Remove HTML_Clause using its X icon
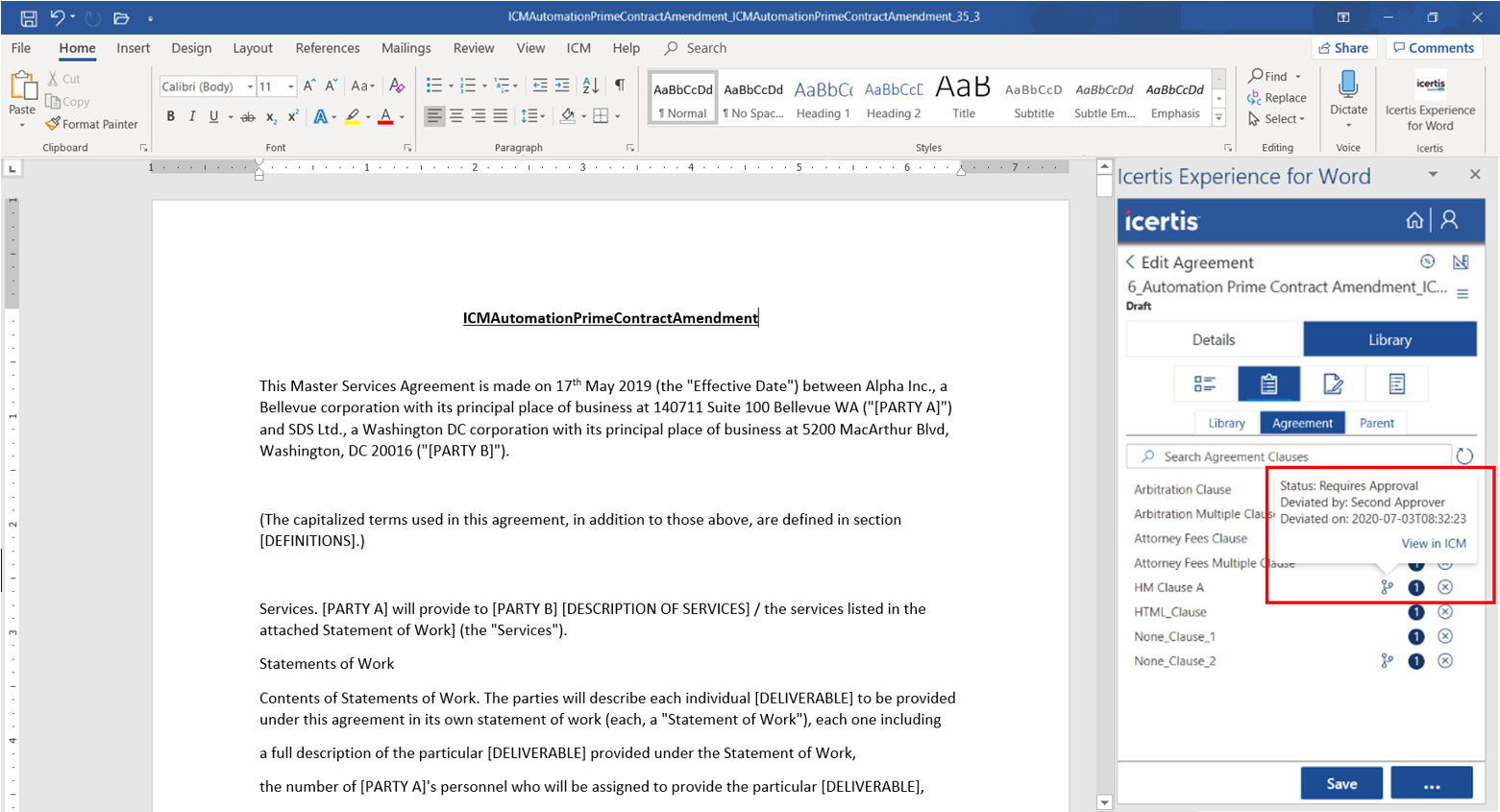1500x812 pixels. coord(1444,612)
